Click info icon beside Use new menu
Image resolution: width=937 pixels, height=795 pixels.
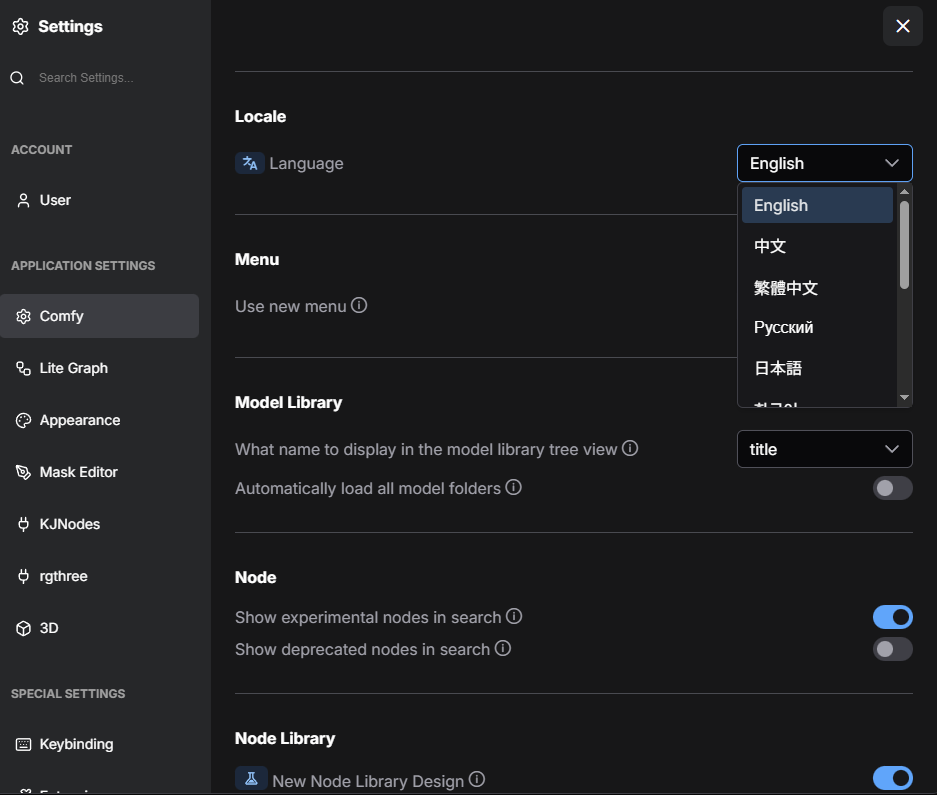tap(359, 305)
